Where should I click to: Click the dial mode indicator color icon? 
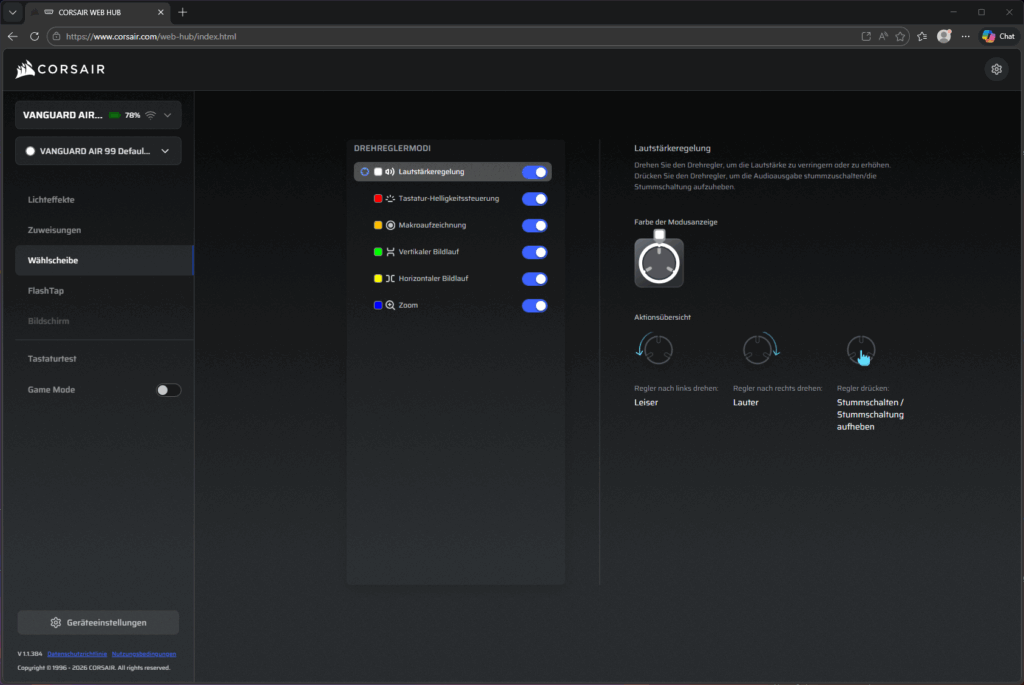click(659, 262)
